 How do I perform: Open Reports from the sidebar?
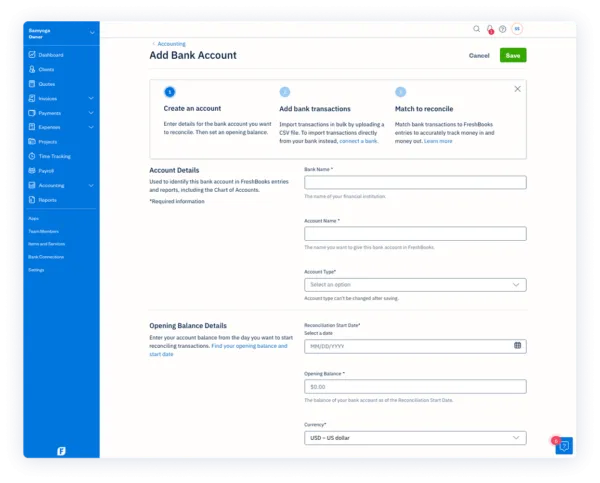[x=48, y=200]
